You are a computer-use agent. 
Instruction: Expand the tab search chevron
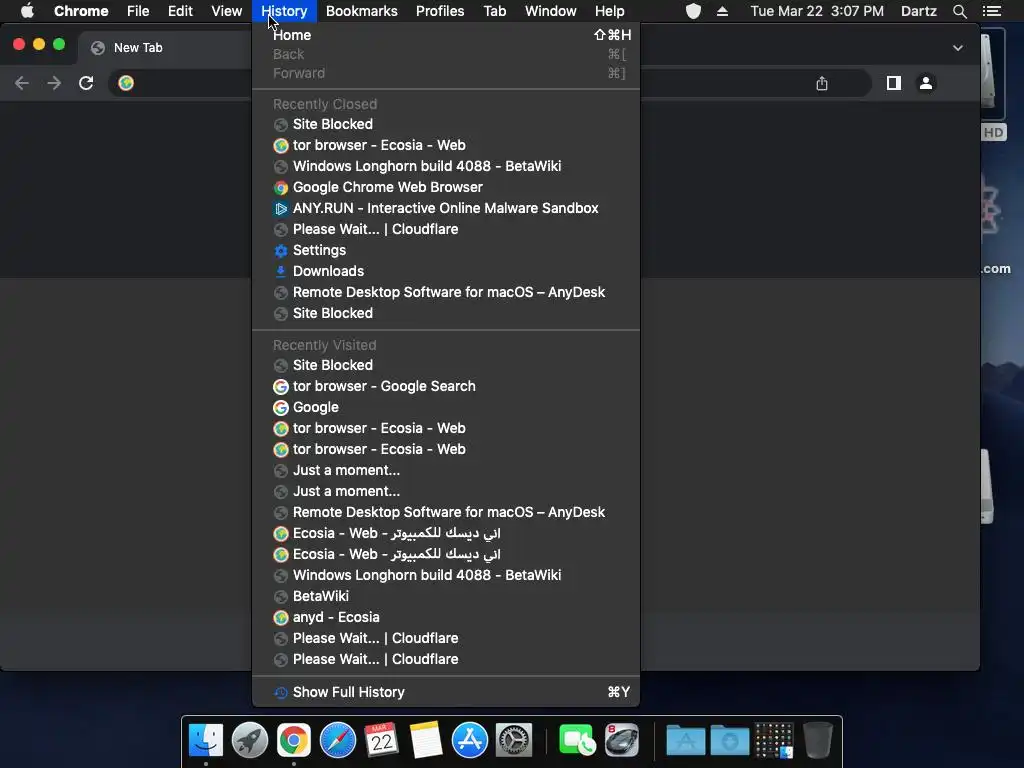pyautogui.click(x=957, y=48)
